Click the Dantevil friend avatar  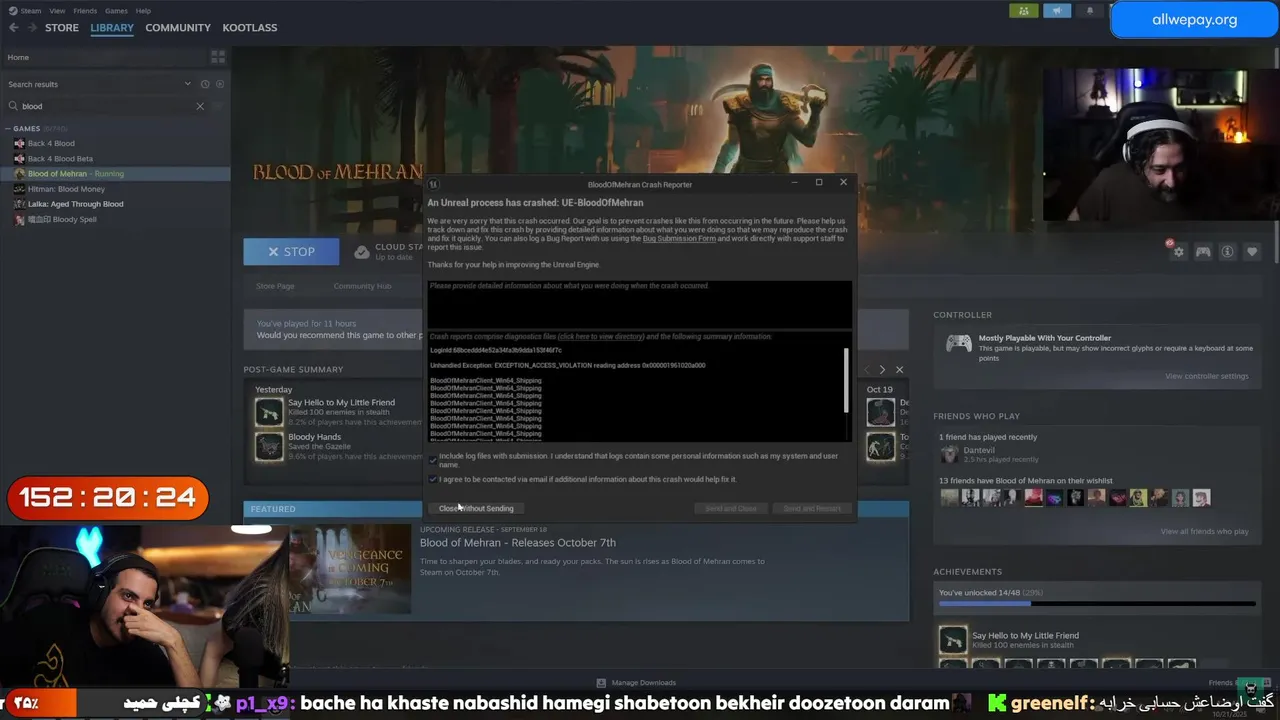(x=949, y=454)
